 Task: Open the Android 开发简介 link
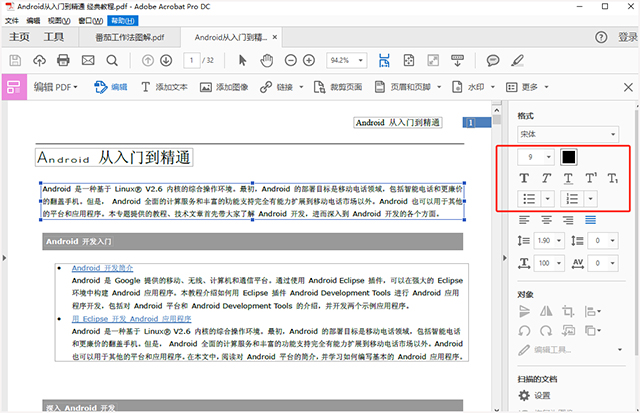coord(103,268)
